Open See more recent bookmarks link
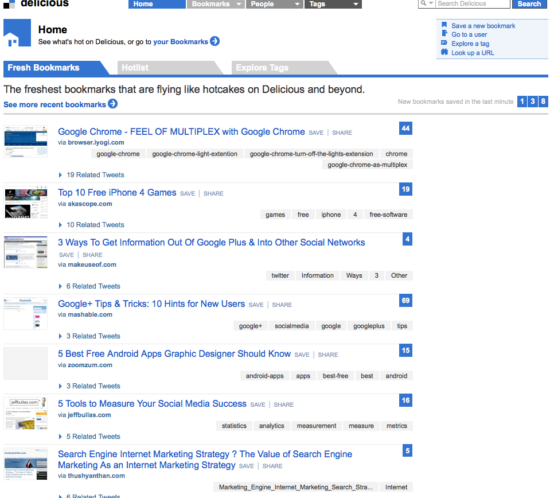The image size is (550, 498). tap(55, 105)
